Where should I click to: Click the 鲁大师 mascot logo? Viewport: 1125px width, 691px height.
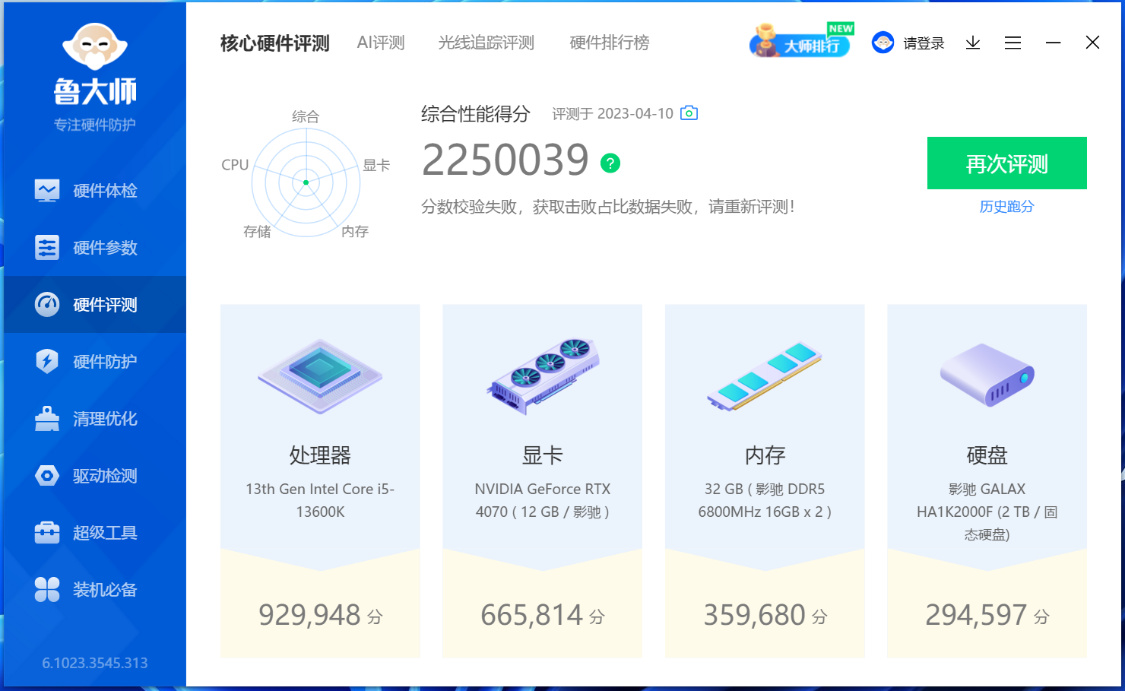(95, 47)
